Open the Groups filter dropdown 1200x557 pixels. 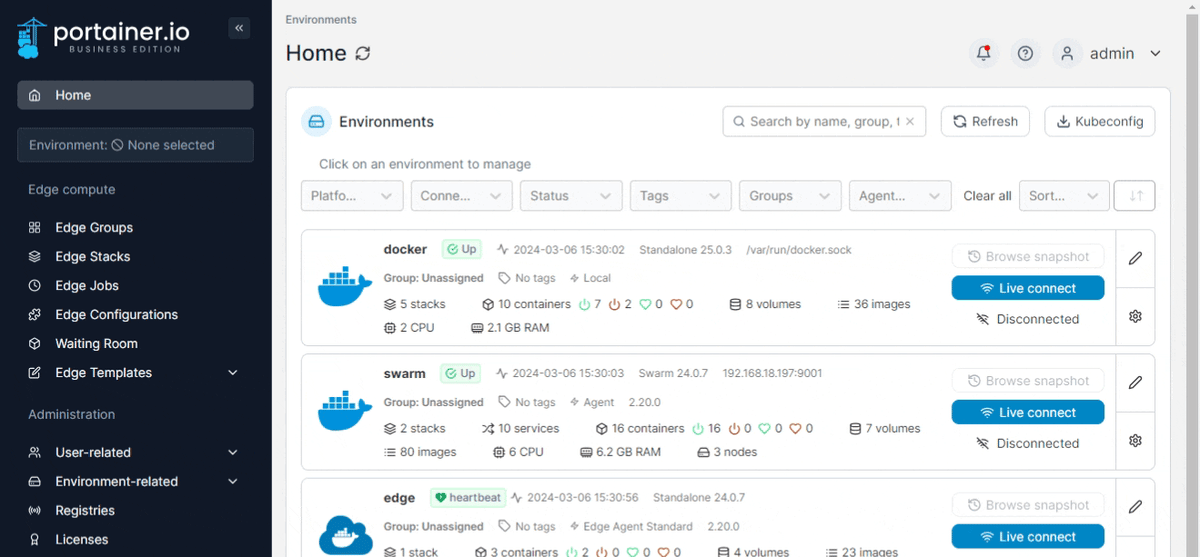pyautogui.click(x=790, y=196)
